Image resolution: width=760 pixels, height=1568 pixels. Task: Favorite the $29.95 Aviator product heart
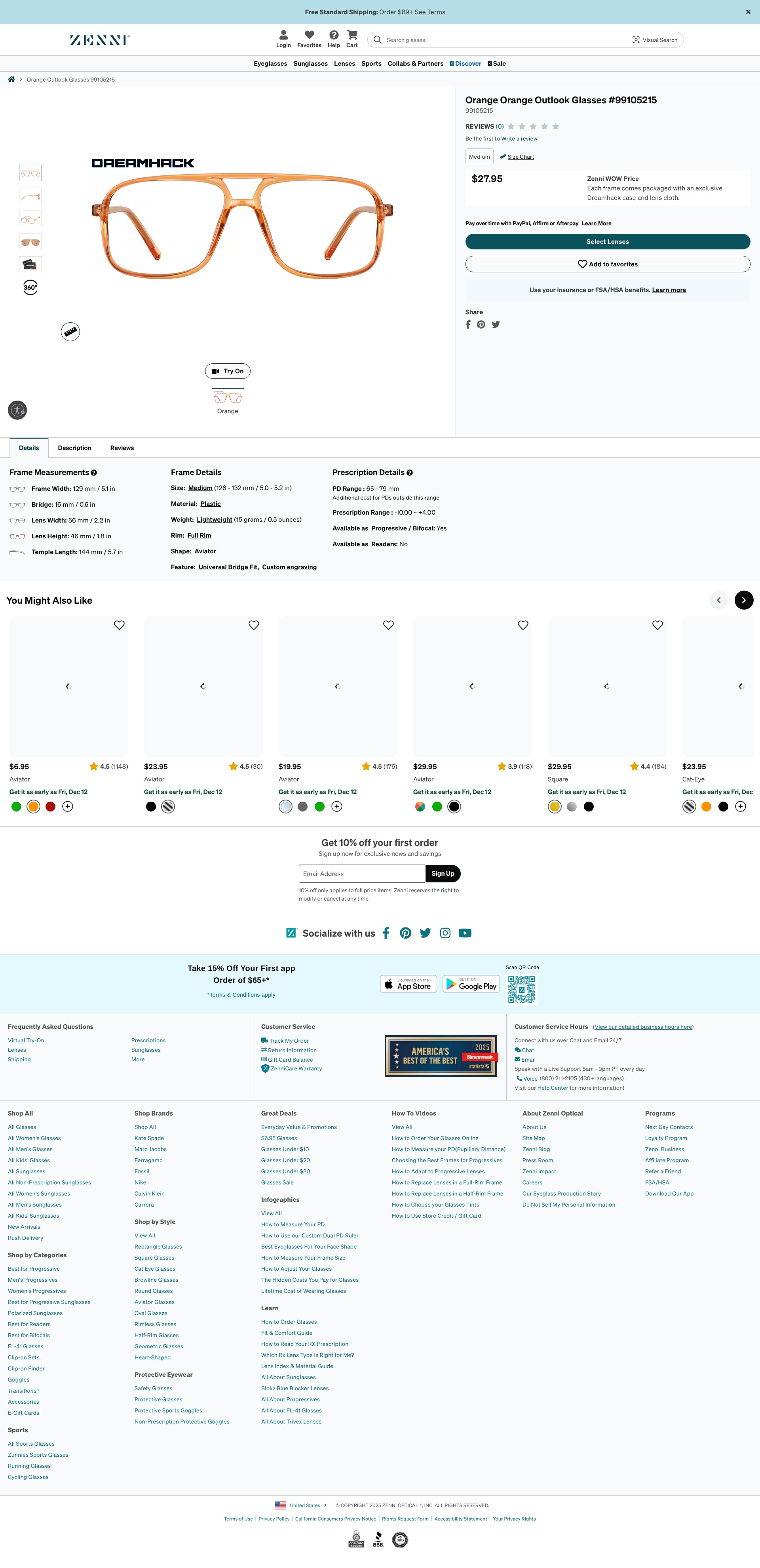coord(522,625)
